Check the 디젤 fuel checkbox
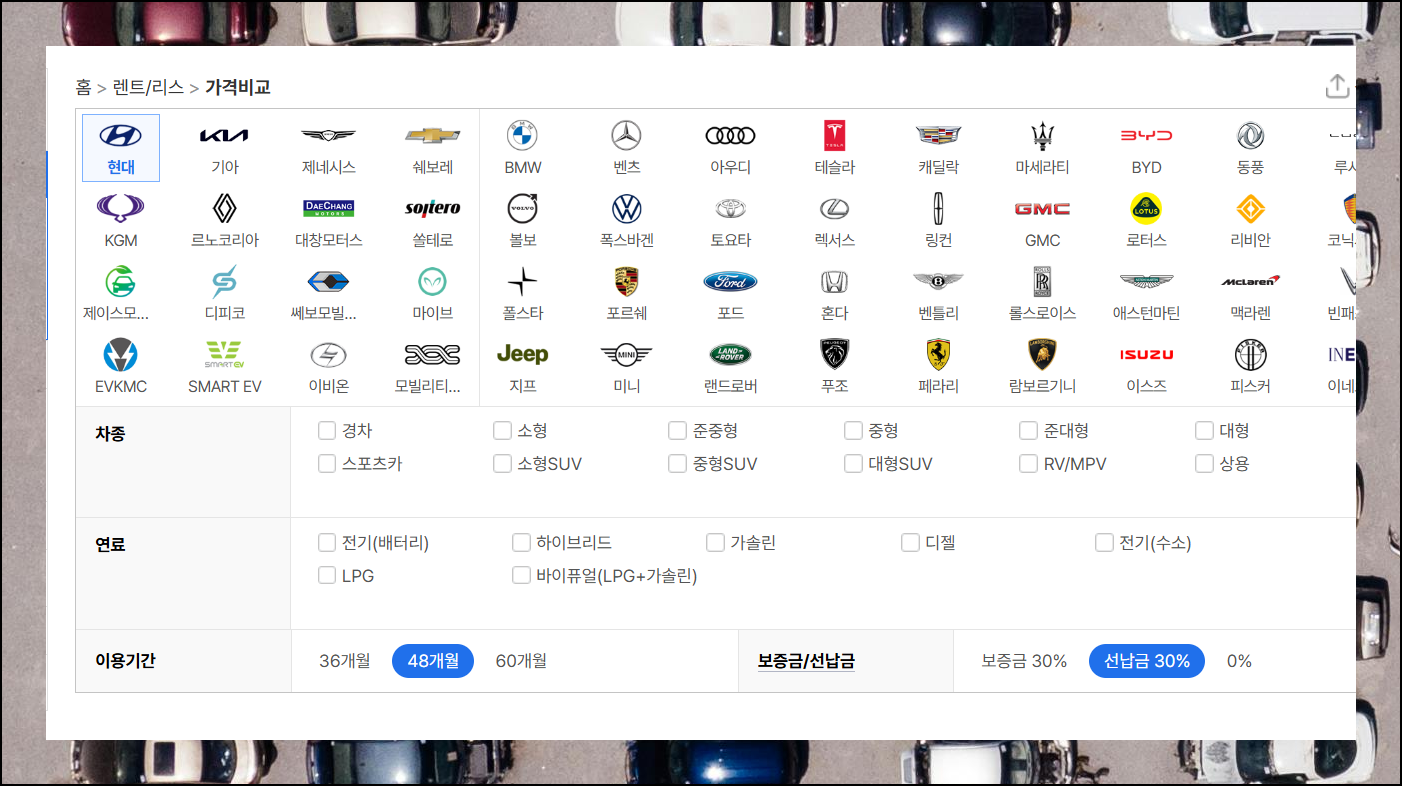This screenshot has width=1402, height=786. pyautogui.click(x=910, y=543)
